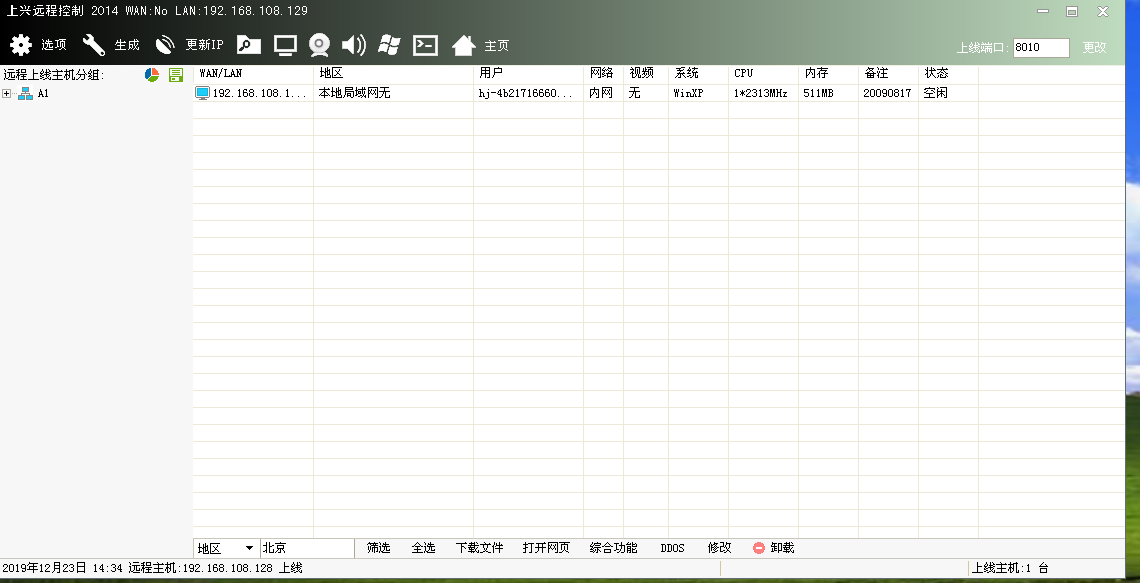Click the pie chart icon beside group label
The height and width of the screenshot is (583, 1140).
152,74
